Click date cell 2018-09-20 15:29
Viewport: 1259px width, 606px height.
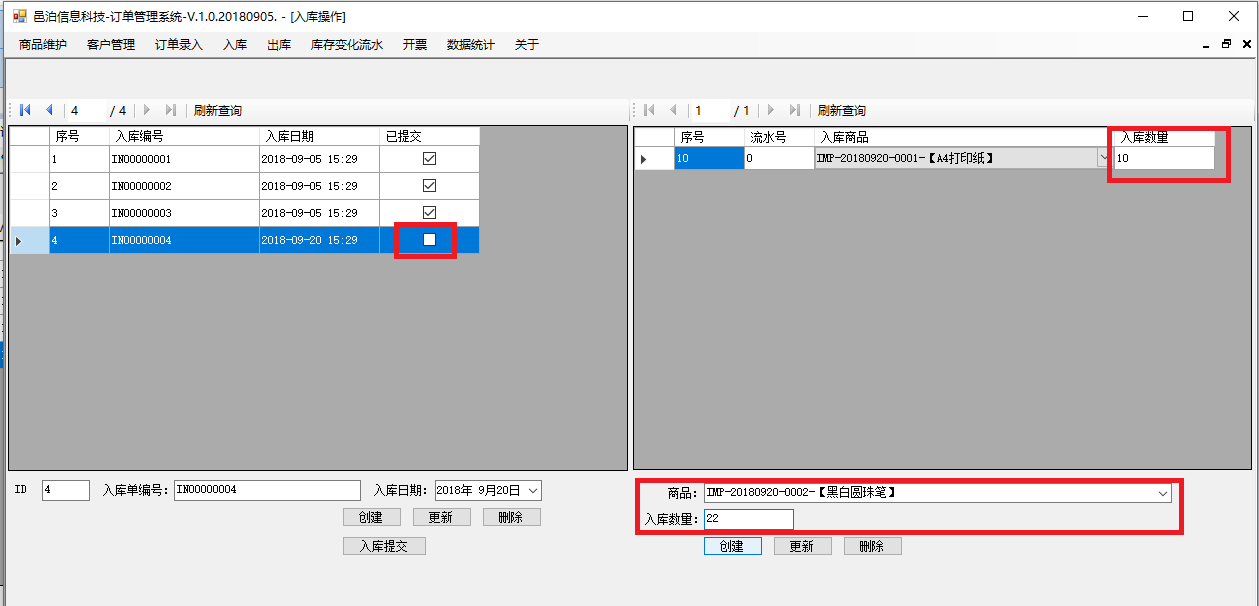point(319,240)
